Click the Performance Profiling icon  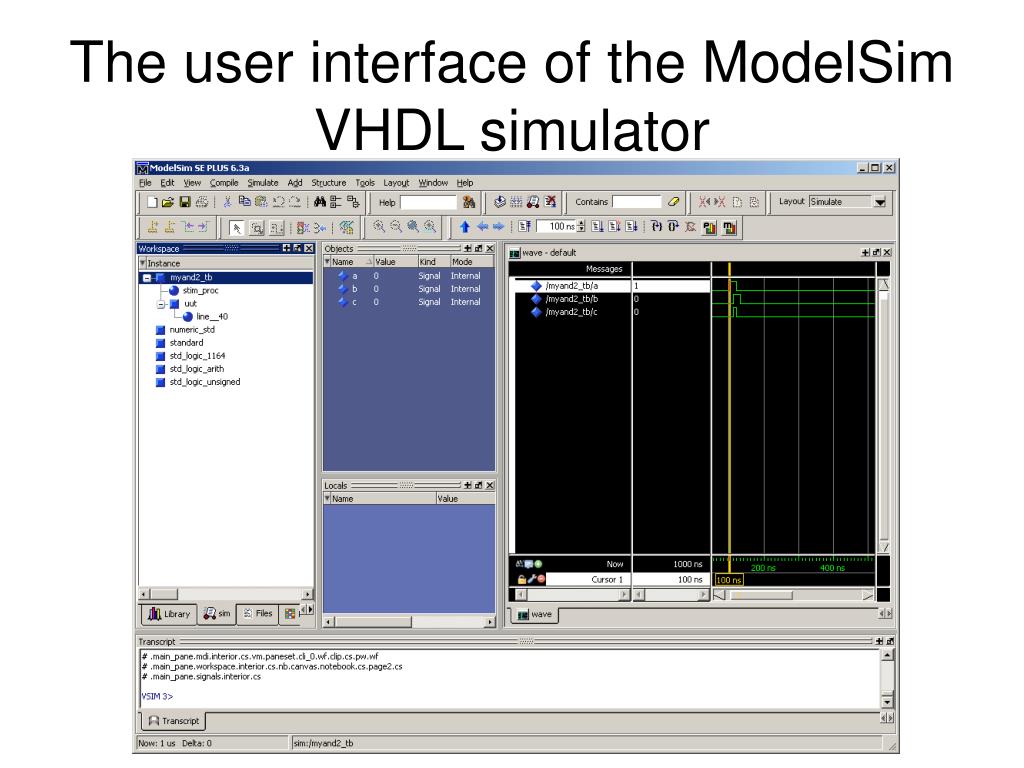[709, 227]
